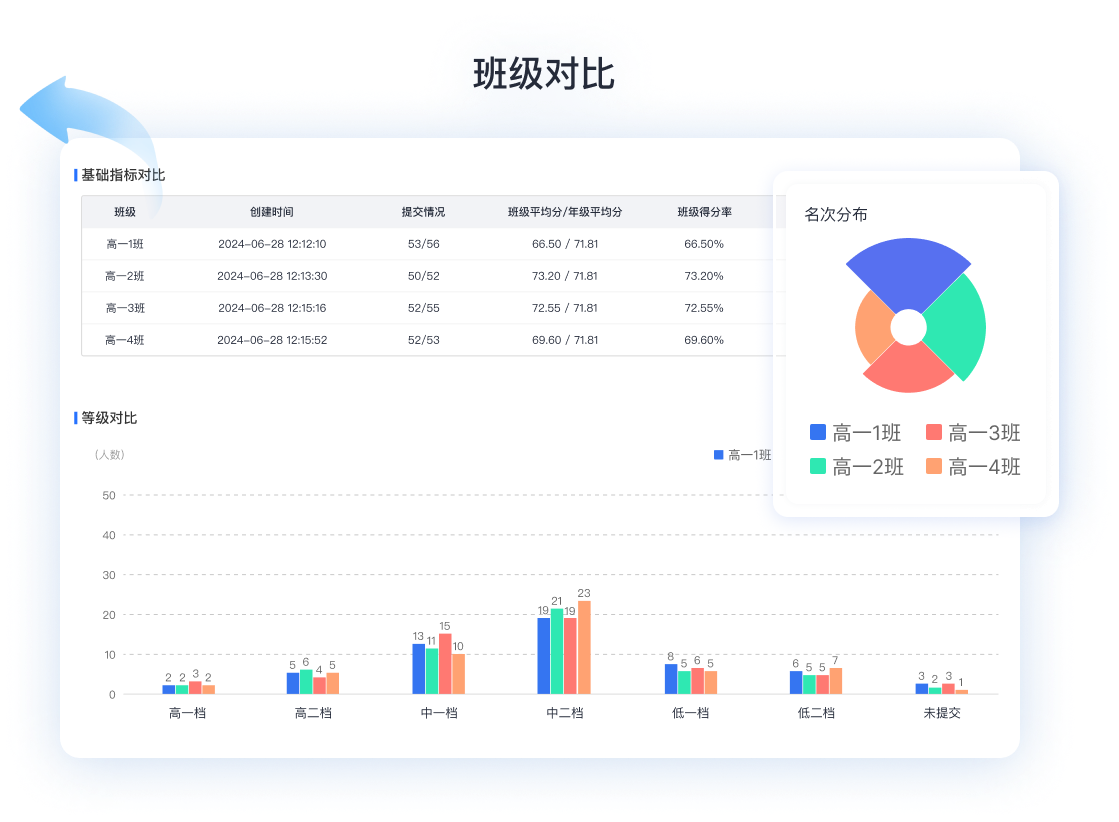Click the orange bar labeled 23 in 中二档
1119x822 pixels.
point(584,647)
